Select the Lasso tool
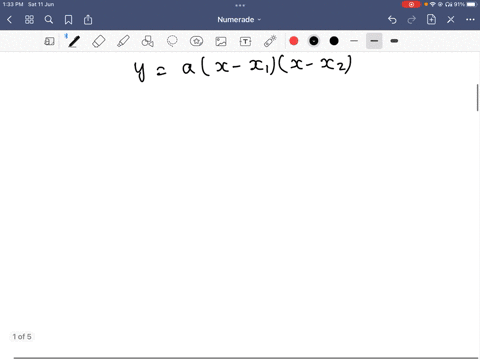Viewport: 480px width, 360px height. tap(172, 41)
